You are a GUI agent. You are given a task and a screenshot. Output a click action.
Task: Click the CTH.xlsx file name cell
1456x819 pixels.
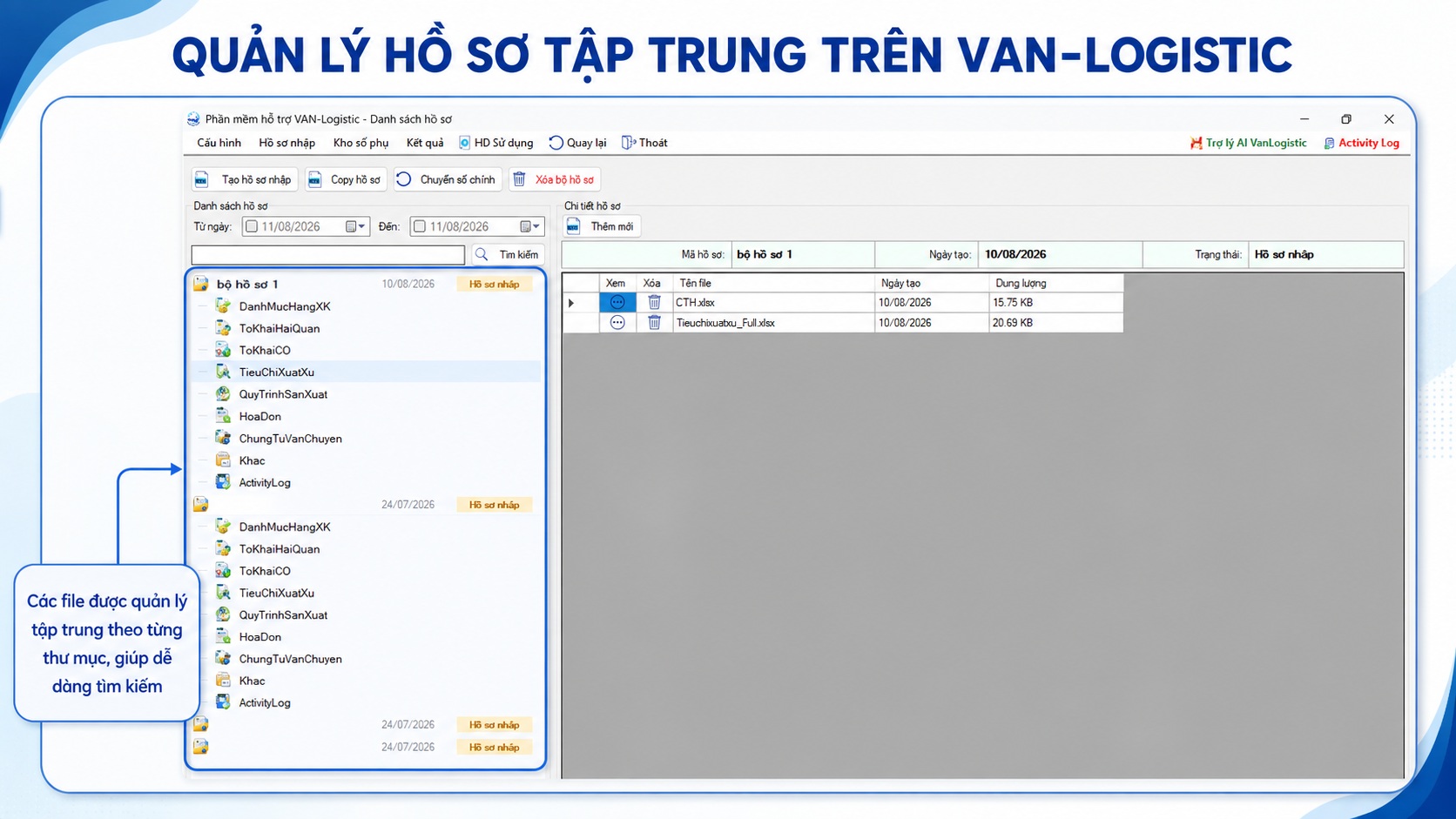[x=773, y=303]
